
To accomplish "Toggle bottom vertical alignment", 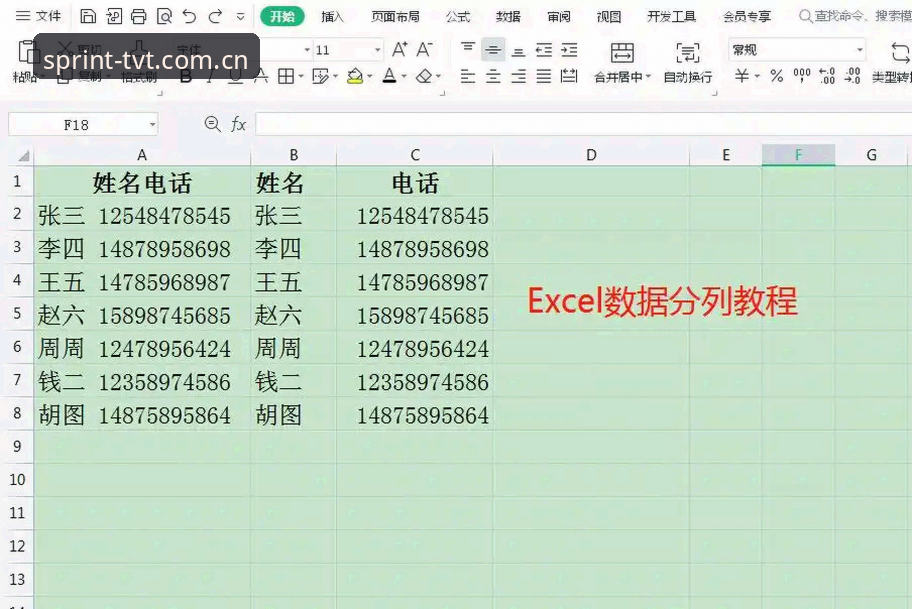I will [518, 50].
